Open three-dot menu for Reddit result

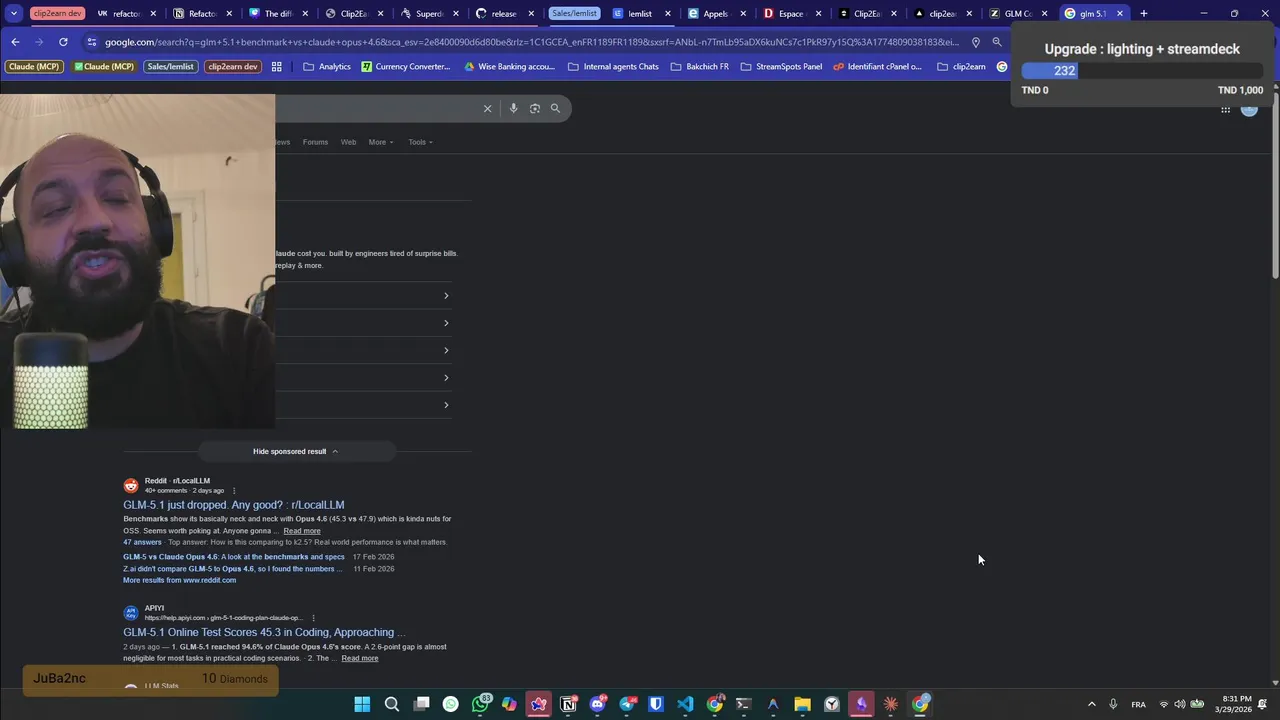coord(234,491)
